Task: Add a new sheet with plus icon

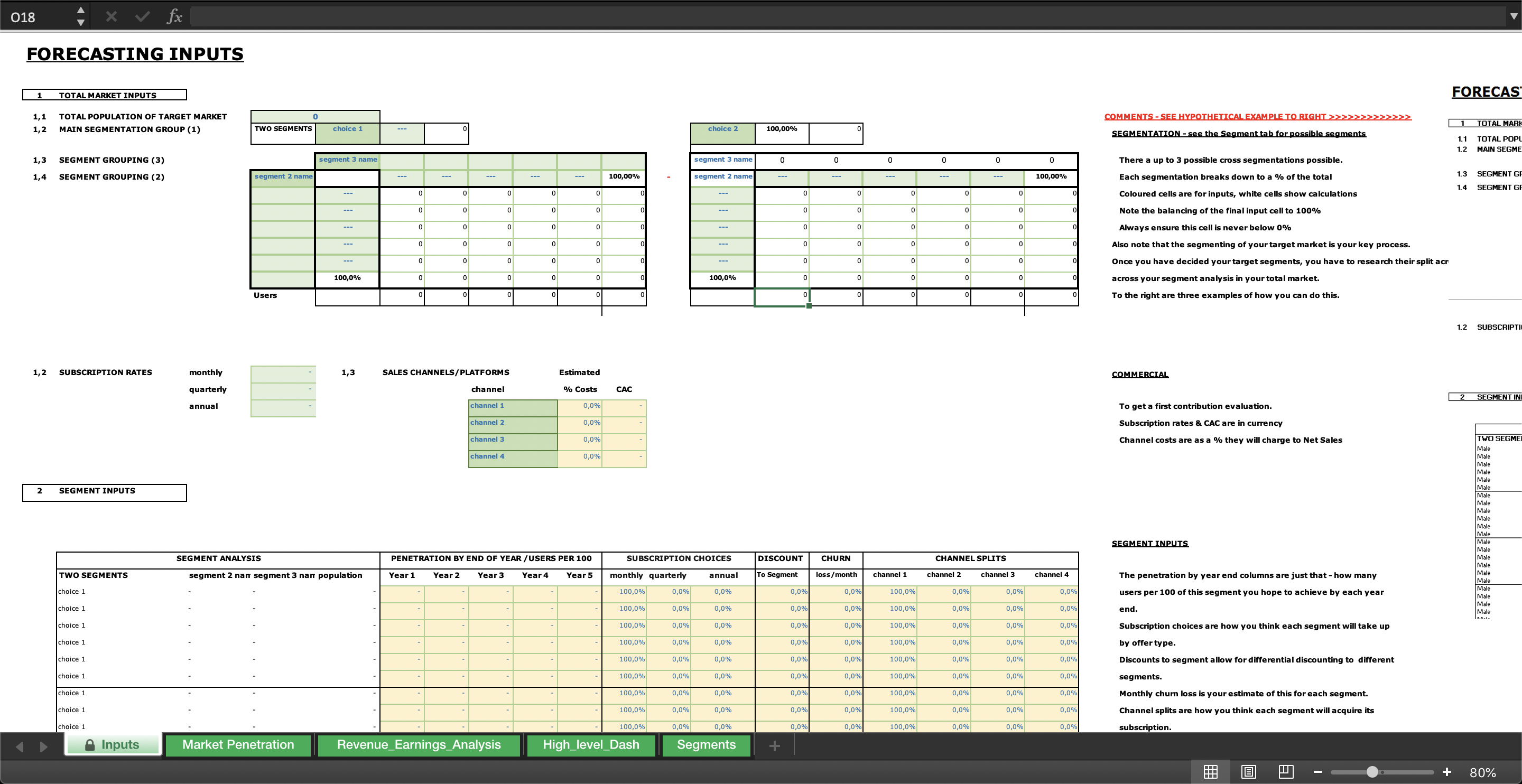Action: (775, 745)
